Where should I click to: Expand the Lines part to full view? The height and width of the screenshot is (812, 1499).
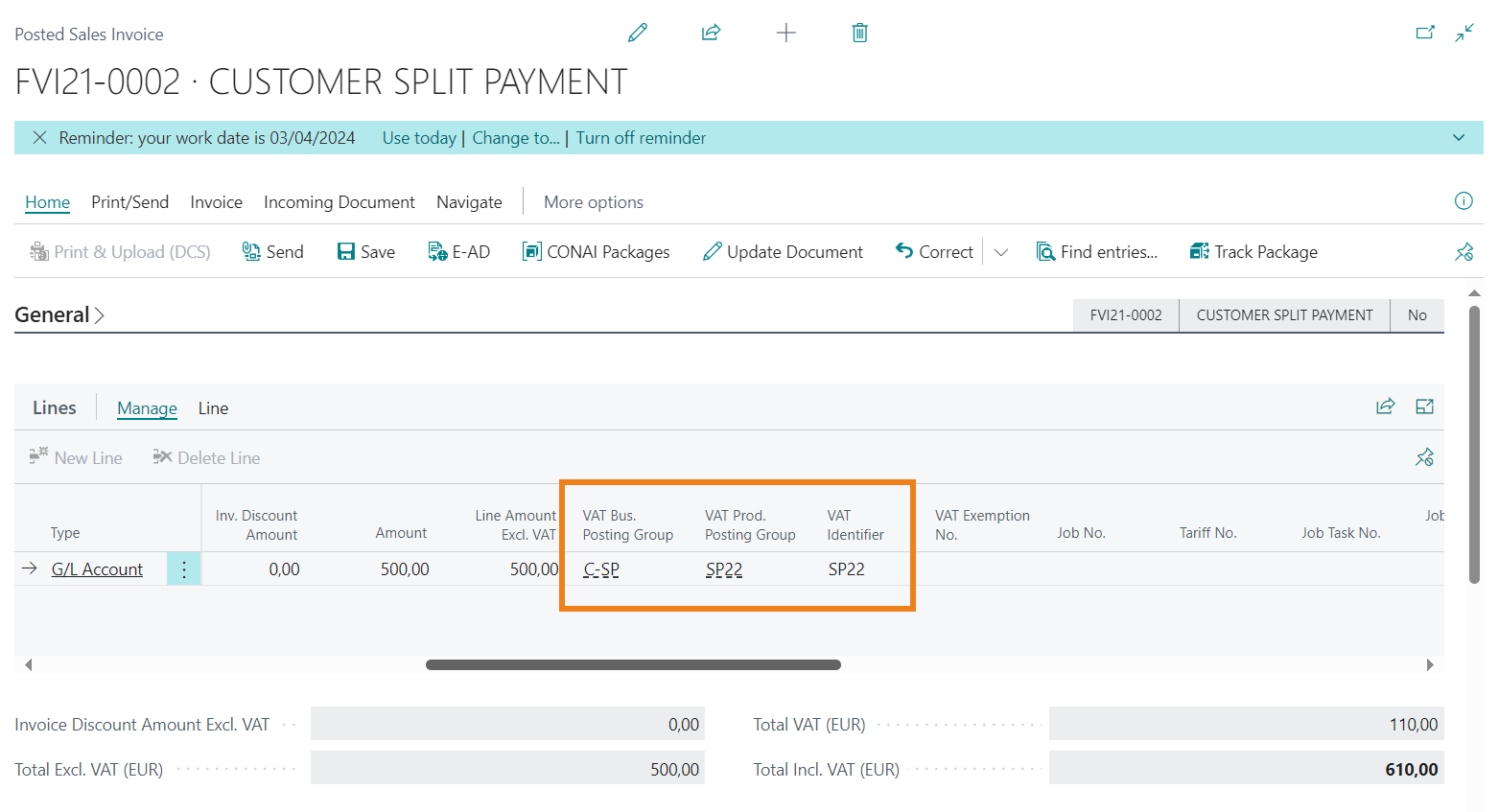(1425, 407)
